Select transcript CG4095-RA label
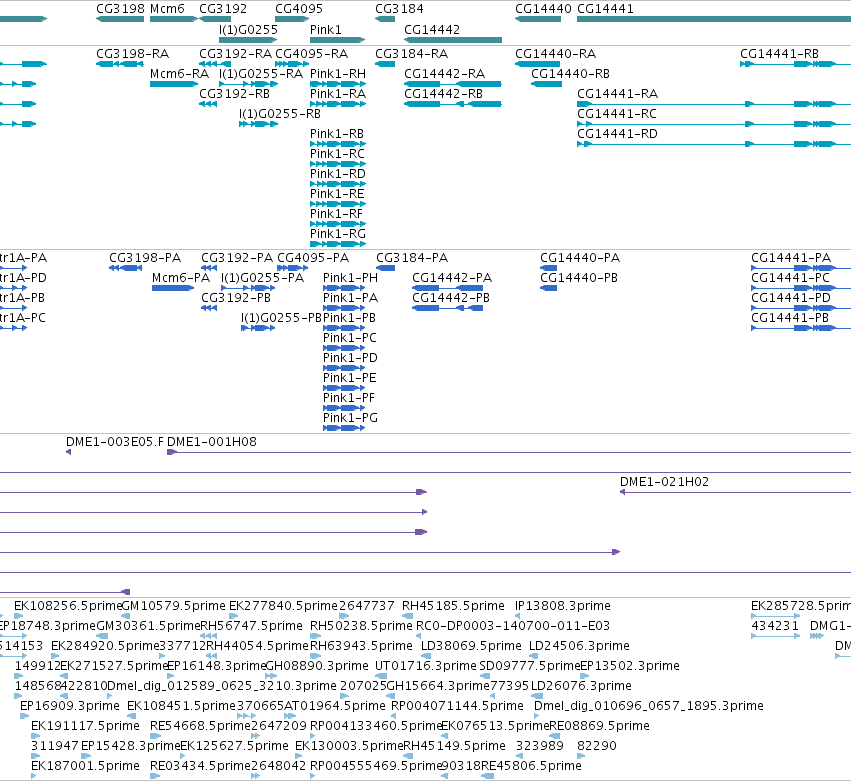This screenshot has width=851, height=781. [312, 54]
